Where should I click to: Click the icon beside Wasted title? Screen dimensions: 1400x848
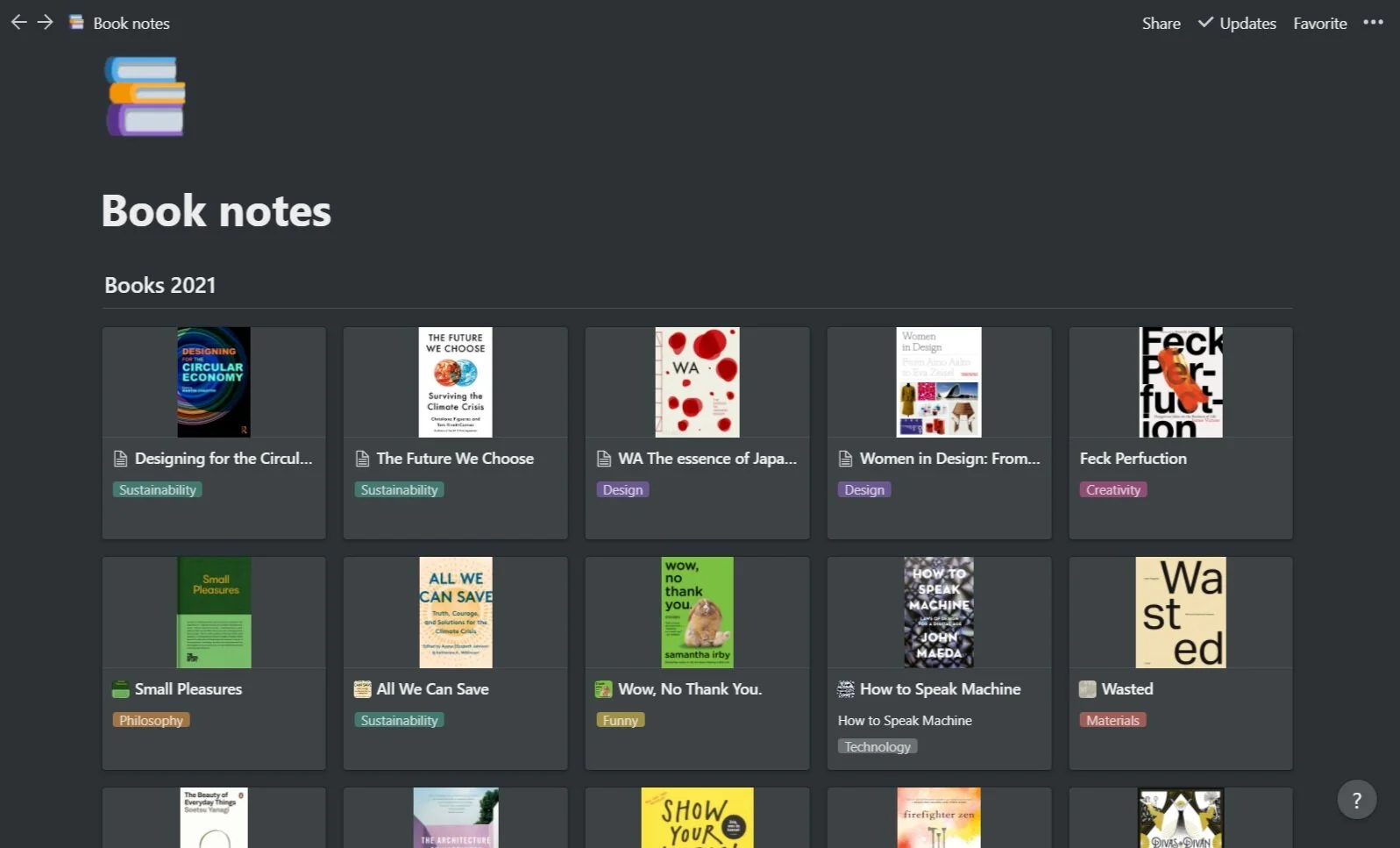[x=1087, y=689]
